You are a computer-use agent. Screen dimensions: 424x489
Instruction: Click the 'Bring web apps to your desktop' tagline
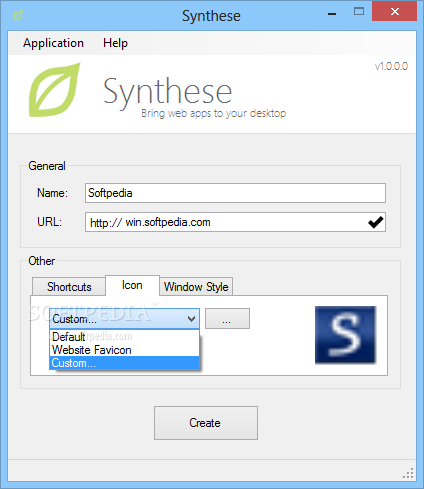(x=213, y=113)
